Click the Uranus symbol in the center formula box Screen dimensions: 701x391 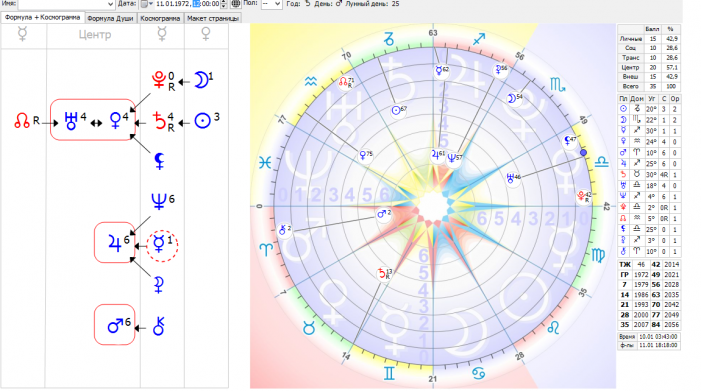coord(71,121)
